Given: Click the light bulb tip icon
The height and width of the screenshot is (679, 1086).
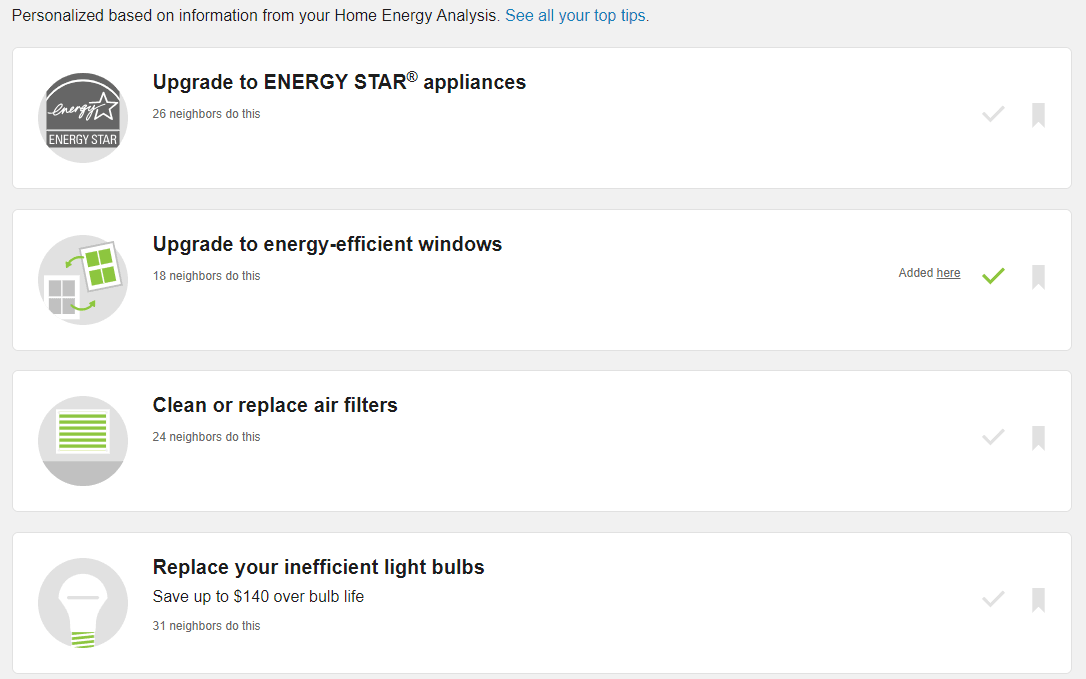Looking at the screenshot, I should click(83, 603).
